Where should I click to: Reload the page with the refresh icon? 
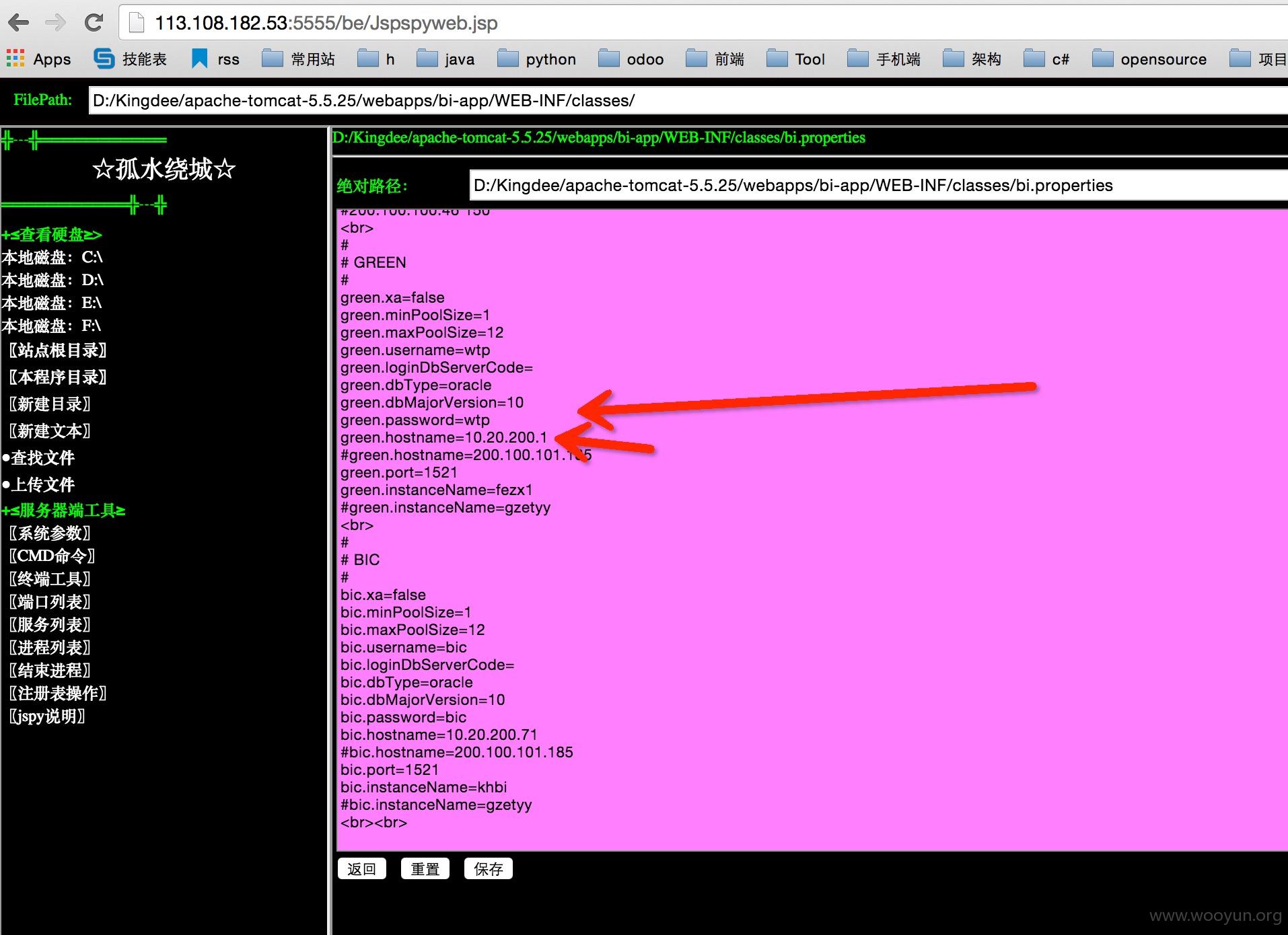[x=94, y=23]
